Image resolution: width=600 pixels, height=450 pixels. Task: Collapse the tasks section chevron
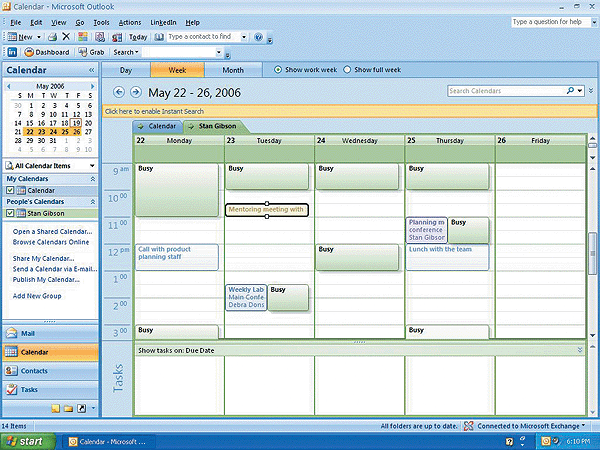click(x=580, y=350)
